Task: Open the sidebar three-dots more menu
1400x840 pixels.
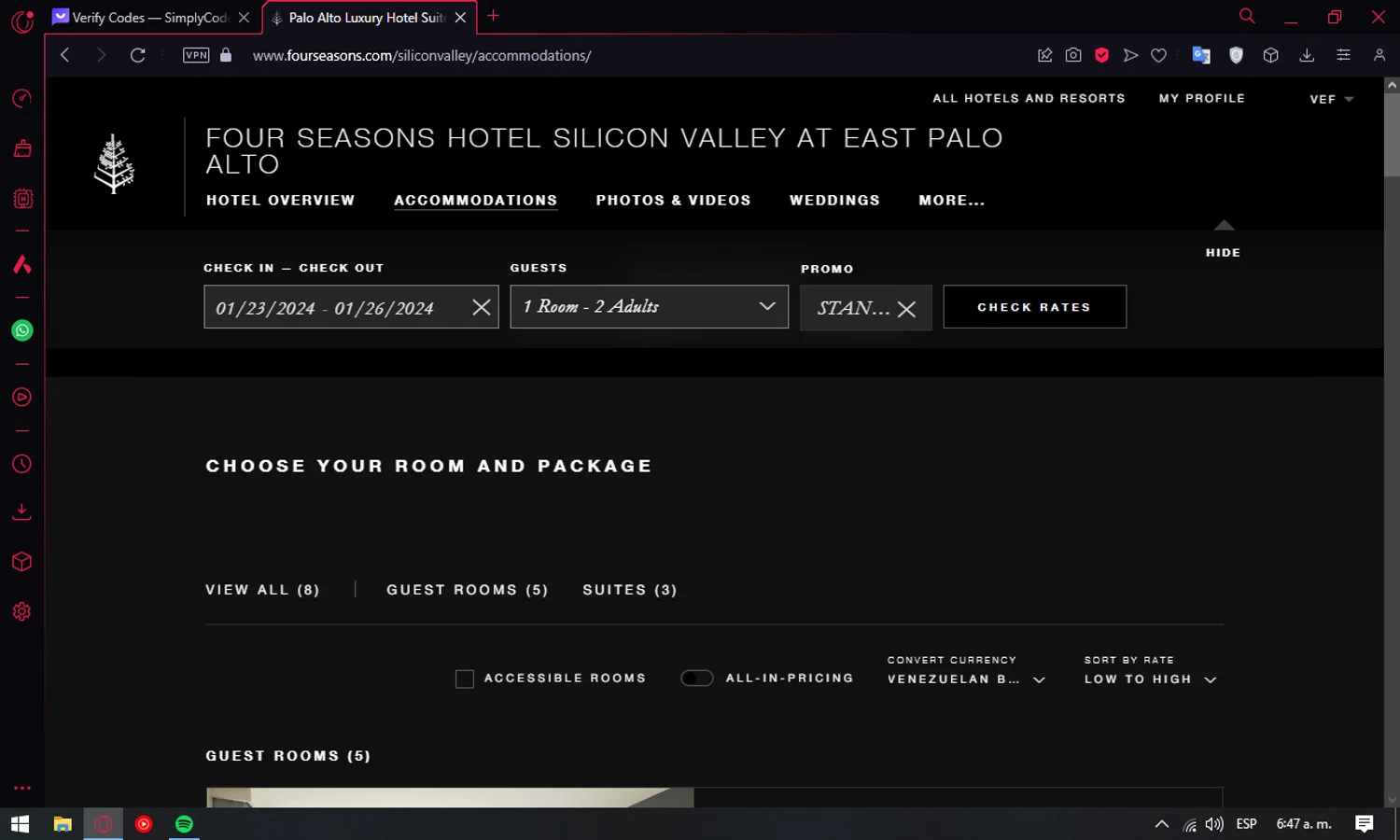Action: pyautogui.click(x=22, y=788)
